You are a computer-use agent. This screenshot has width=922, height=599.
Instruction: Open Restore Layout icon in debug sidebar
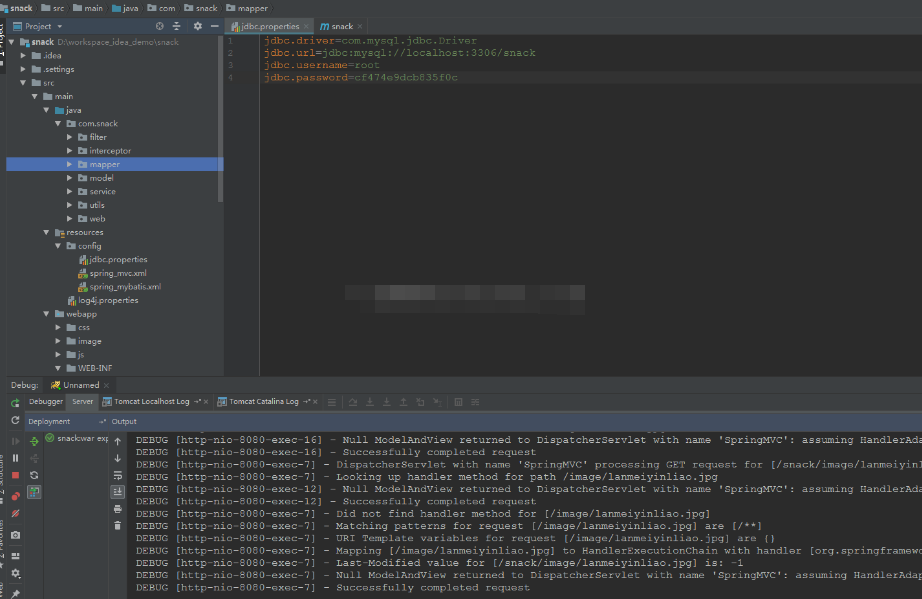[15, 556]
